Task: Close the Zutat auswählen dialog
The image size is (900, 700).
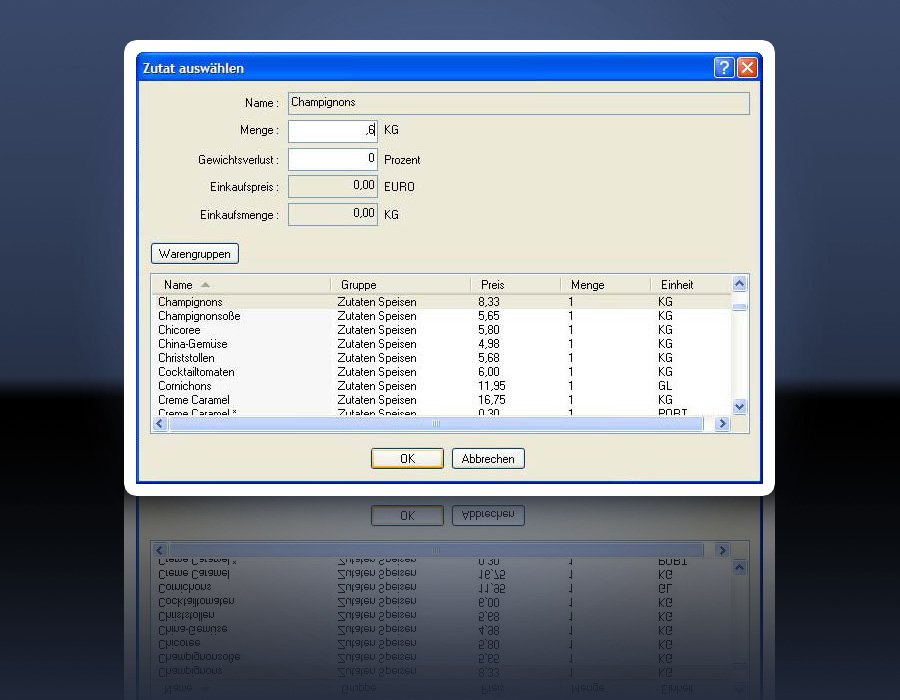Action: [747, 68]
